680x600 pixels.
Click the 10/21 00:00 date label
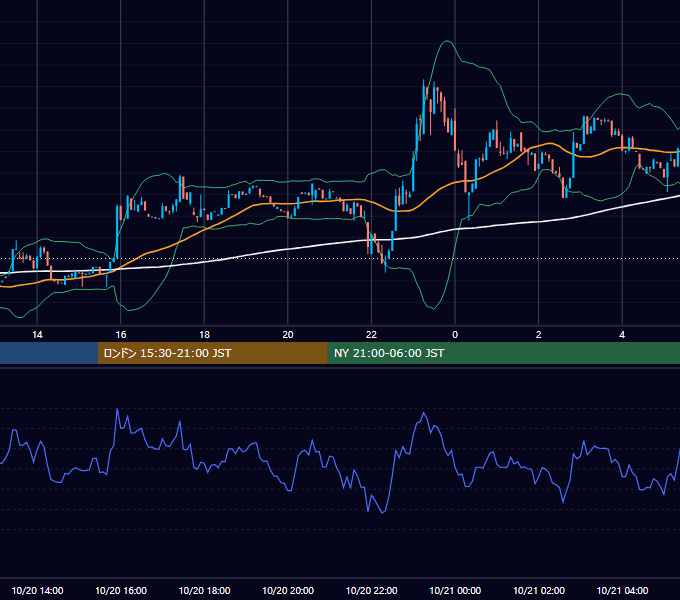455,590
